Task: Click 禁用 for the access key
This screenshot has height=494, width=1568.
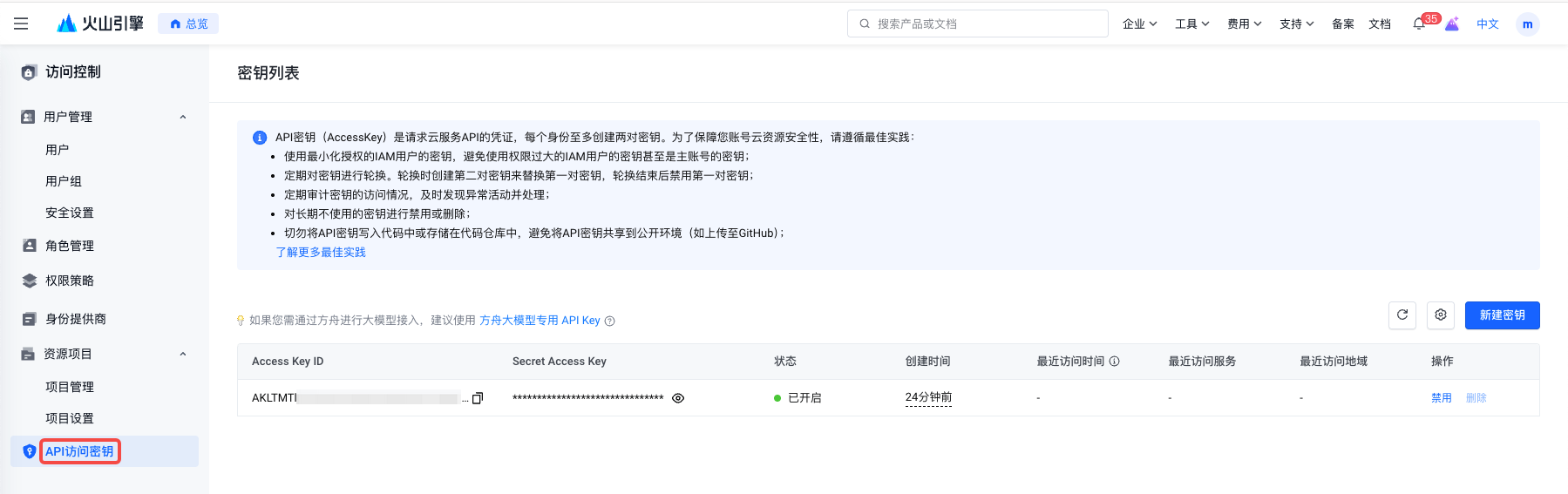Action: tap(1442, 398)
